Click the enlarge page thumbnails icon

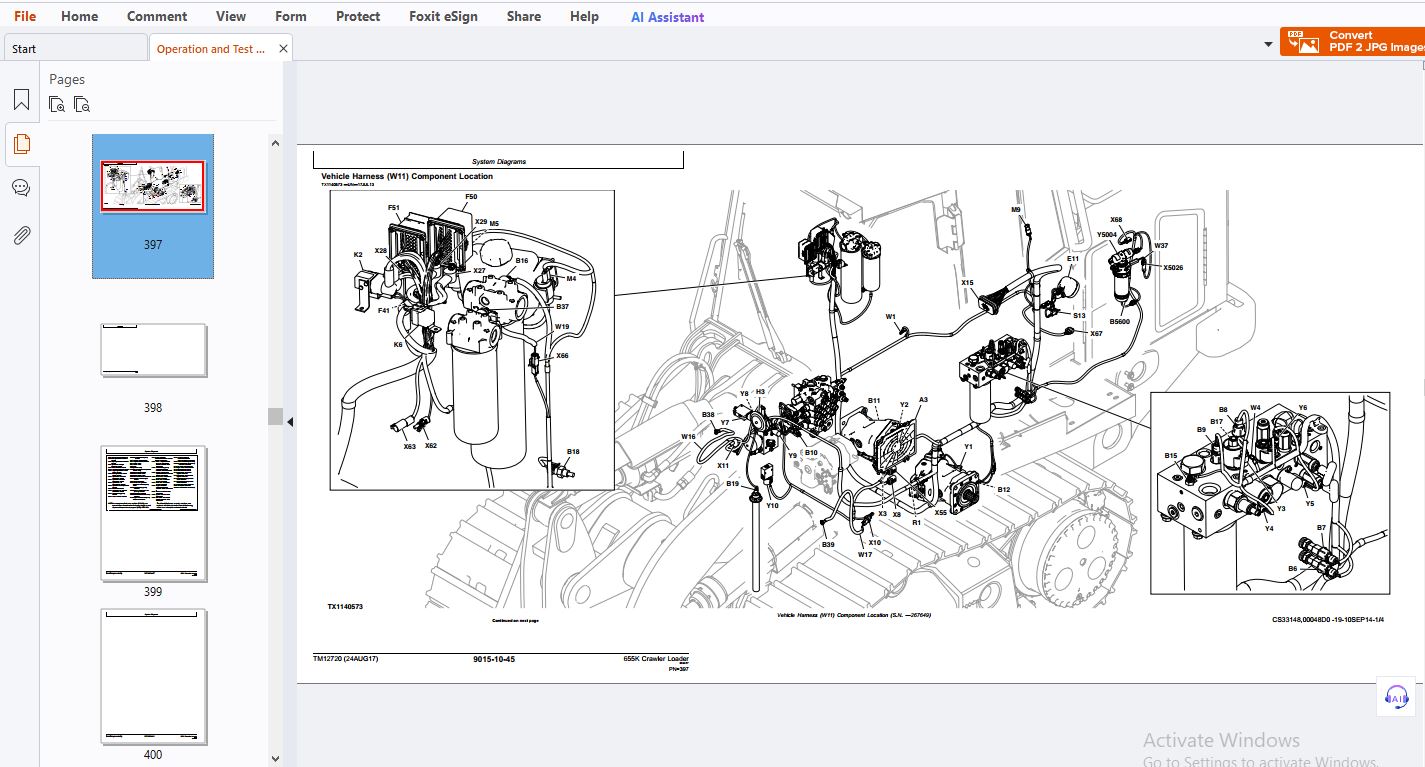coord(57,103)
